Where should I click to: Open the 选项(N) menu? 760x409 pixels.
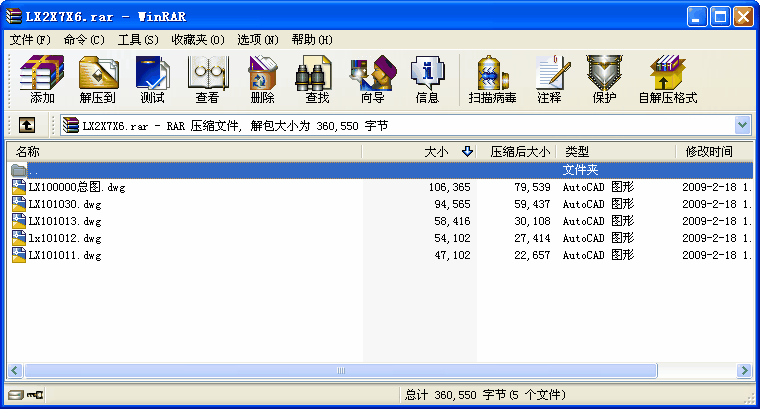click(x=258, y=40)
